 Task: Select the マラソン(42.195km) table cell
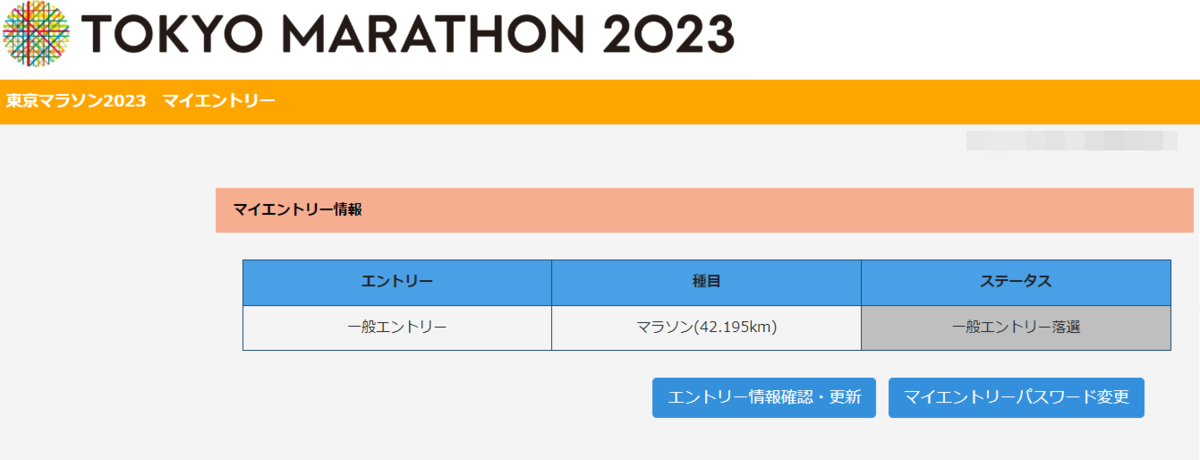tap(706, 328)
